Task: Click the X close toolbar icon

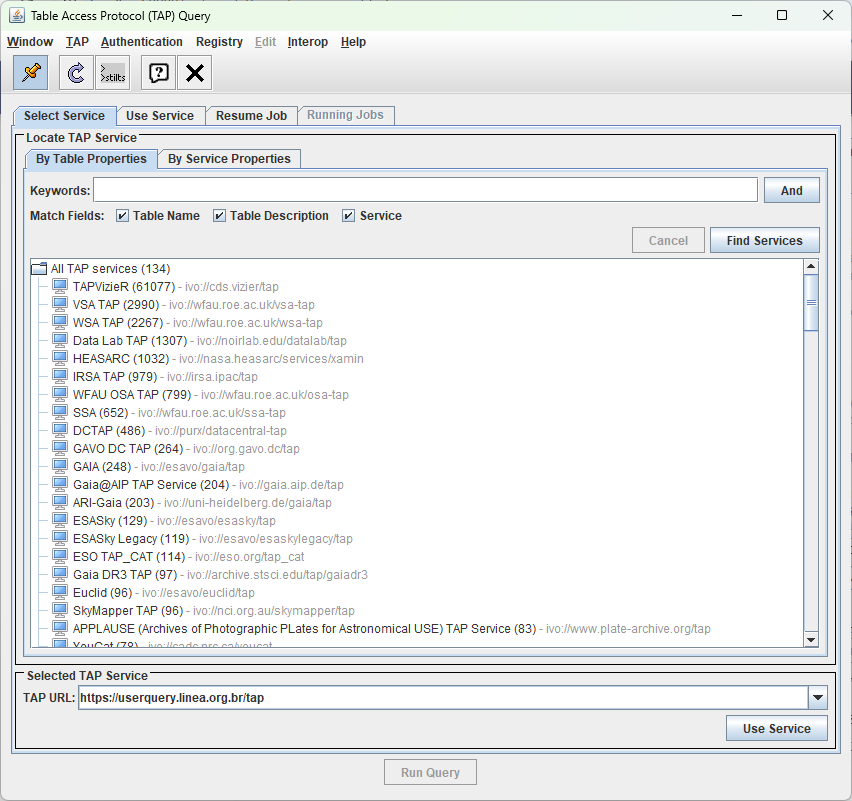Action: click(x=195, y=72)
